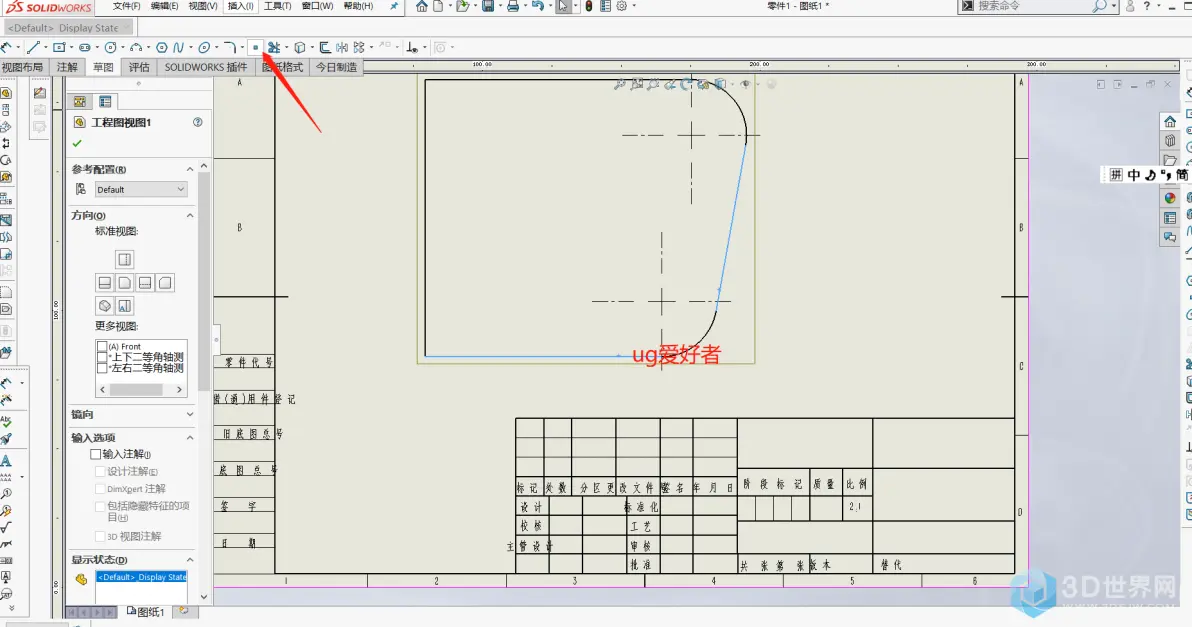The width and height of the screenshot is (1192, 627).
Task: Click the Hide/Show Items eye icon
Action: pos(745,84)
